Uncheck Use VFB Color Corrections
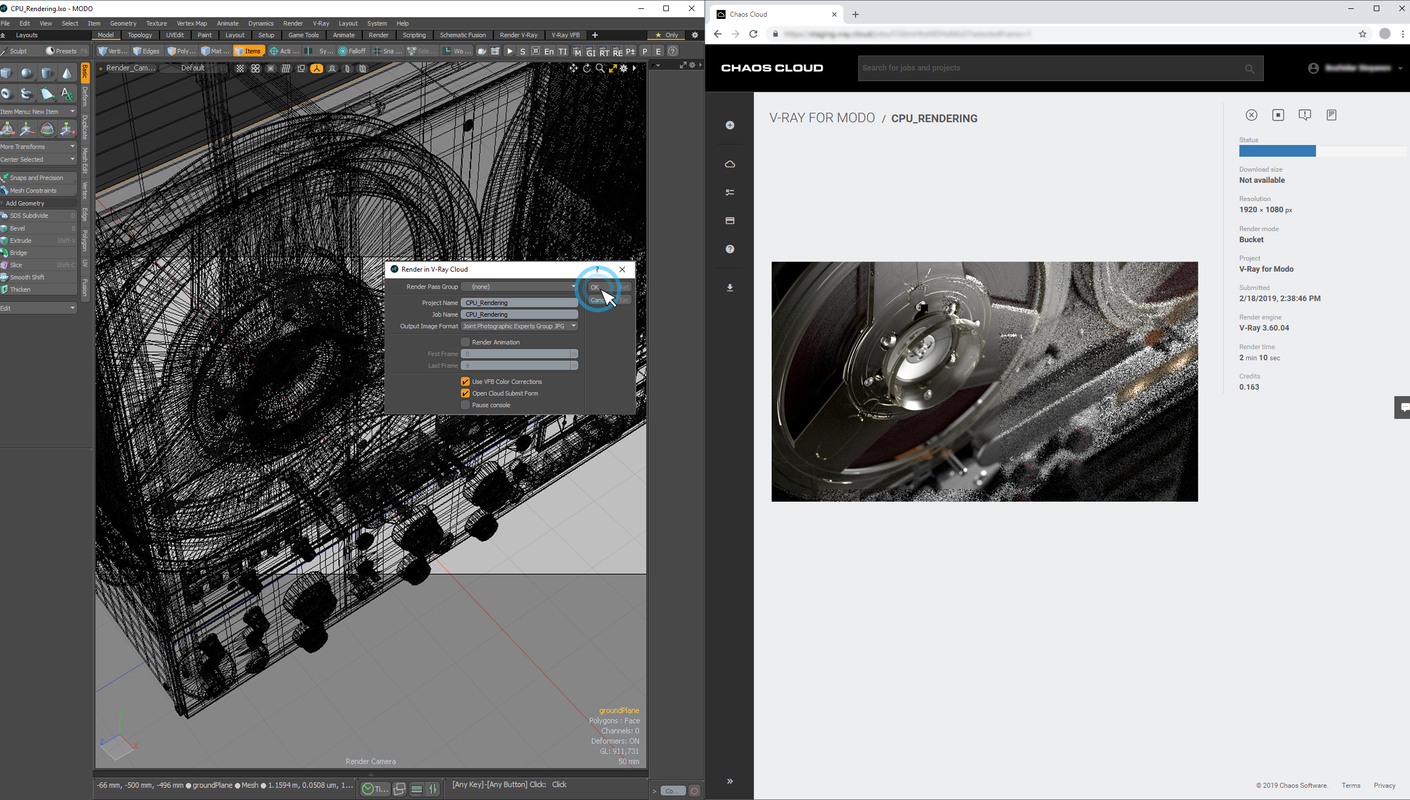Image resolution: width=1410 pixels, height=800 pixels. (465, 382)
